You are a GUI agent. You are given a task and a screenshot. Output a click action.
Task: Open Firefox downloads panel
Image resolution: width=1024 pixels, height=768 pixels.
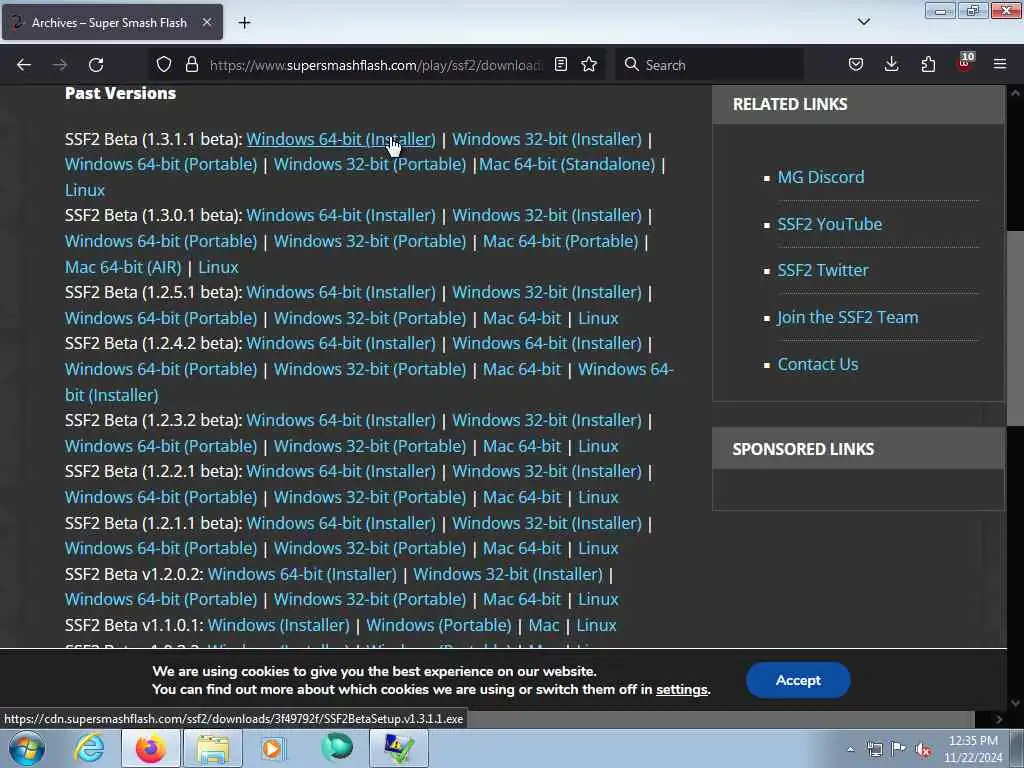pos(891,65)
